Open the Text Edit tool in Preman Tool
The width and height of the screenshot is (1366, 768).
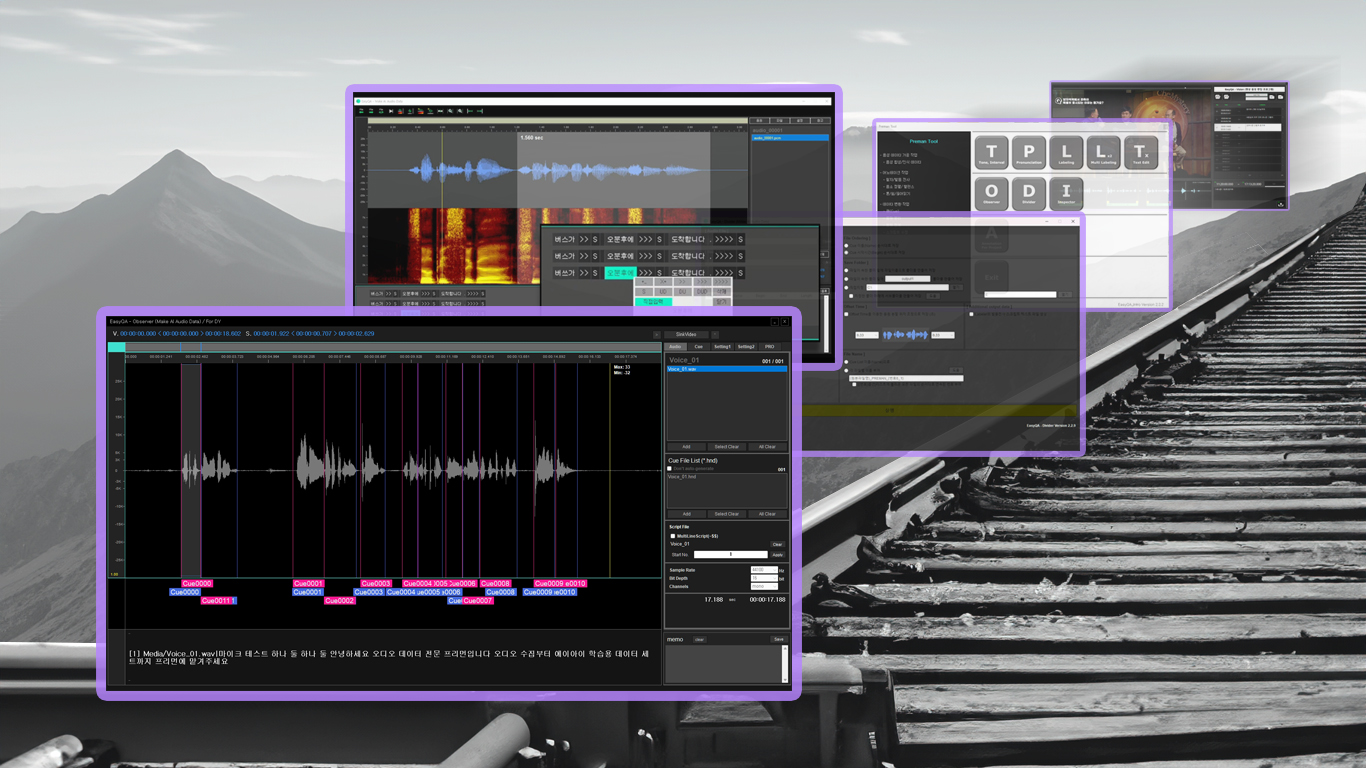tap(1141, 153)
